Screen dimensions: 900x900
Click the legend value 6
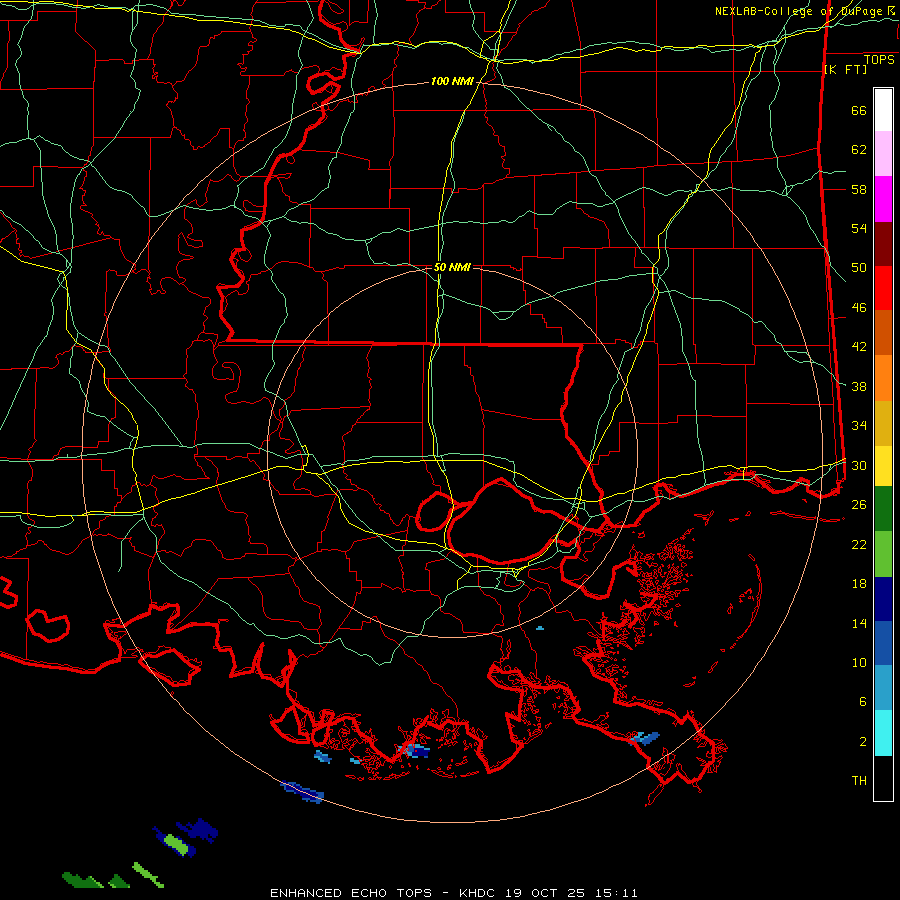click(862, 702)
